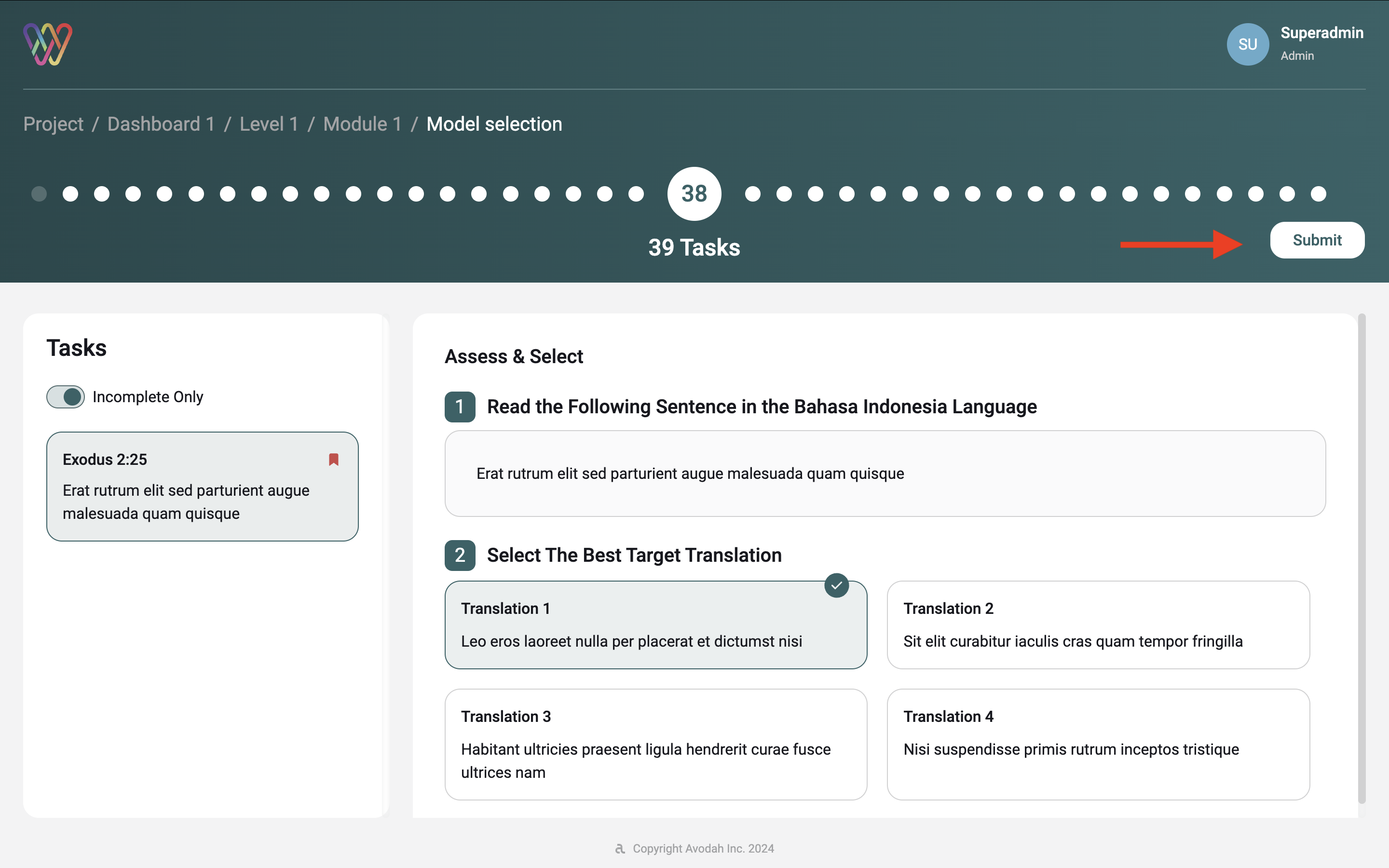Click the gray first task progress dot
Screen dimensions: 1389x868
point(39,194)
